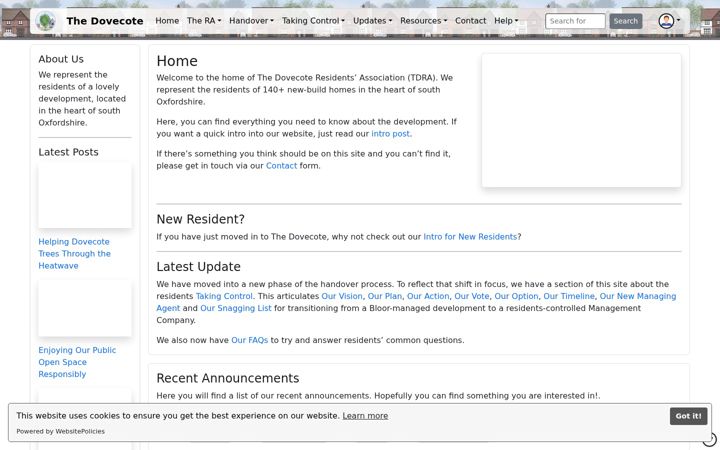Follow the Taking Control text link

tap(224, 296)
